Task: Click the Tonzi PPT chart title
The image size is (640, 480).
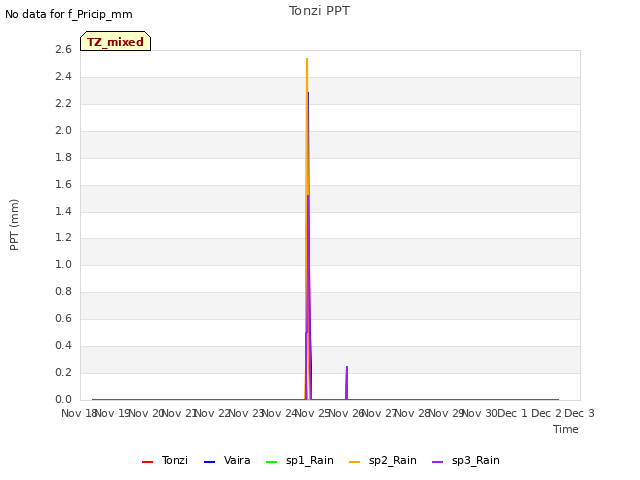Action: pos(319,11)
